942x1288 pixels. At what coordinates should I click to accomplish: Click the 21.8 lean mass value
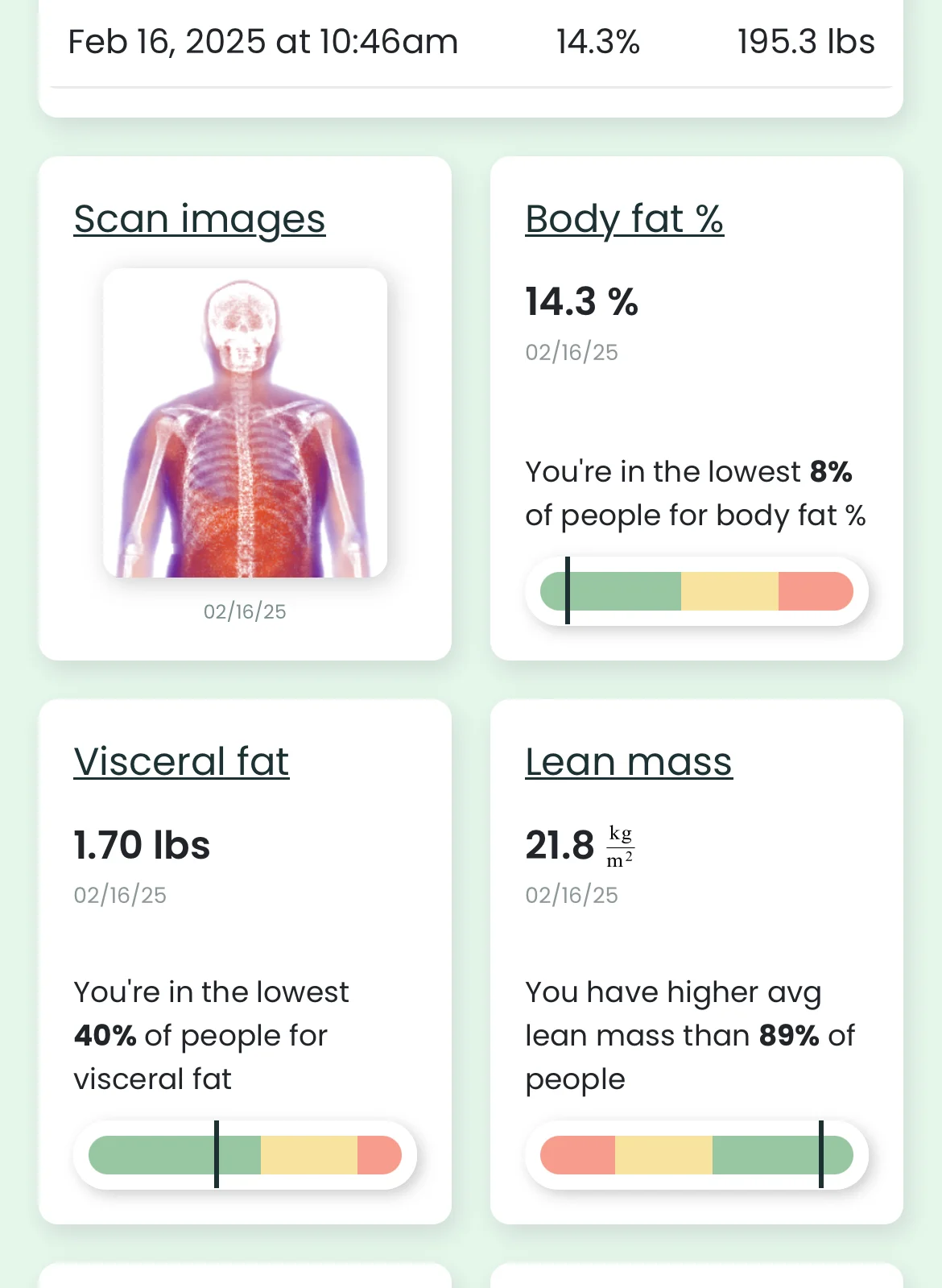tap(560, 846)
